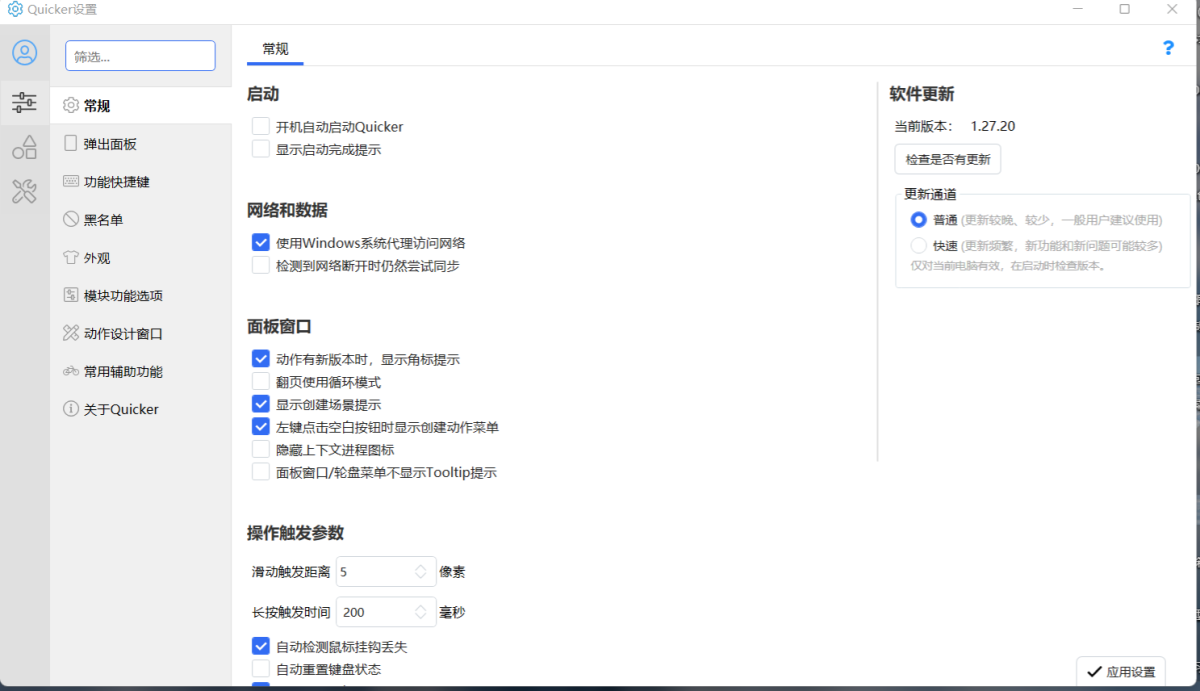
Task: Click the Quicker gear icon in title bar
Action: 15,9
